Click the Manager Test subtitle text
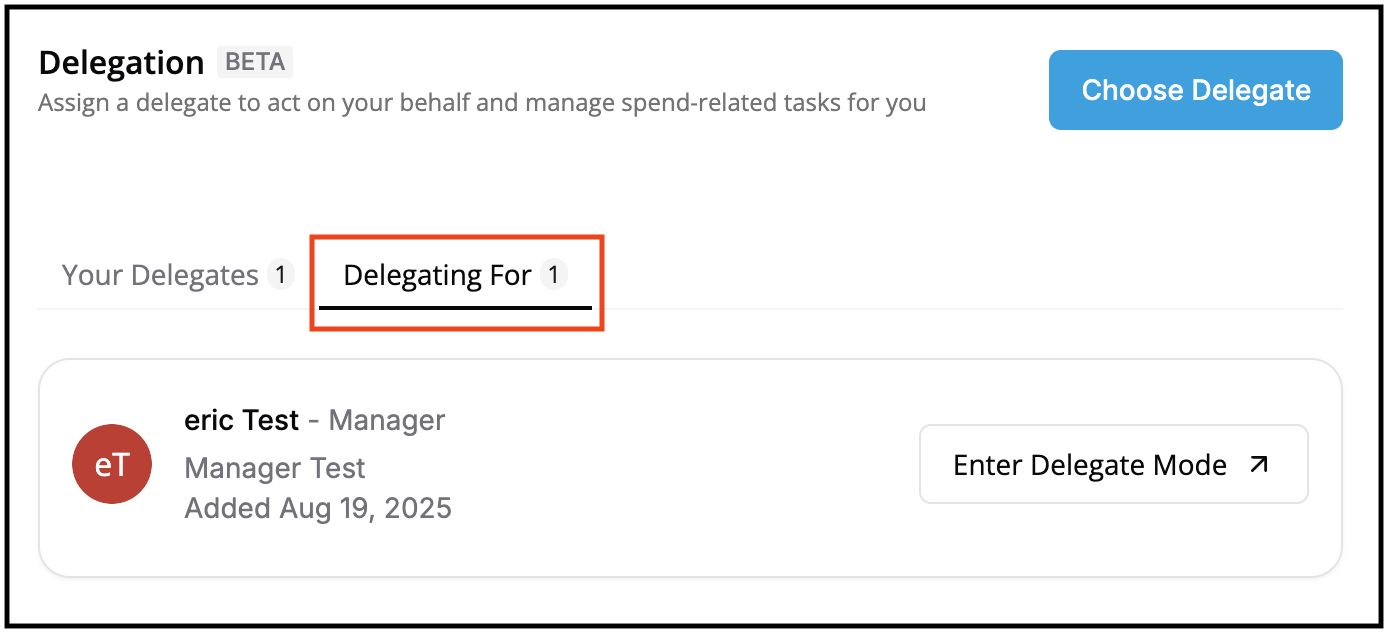 click(x=274, y=468)
